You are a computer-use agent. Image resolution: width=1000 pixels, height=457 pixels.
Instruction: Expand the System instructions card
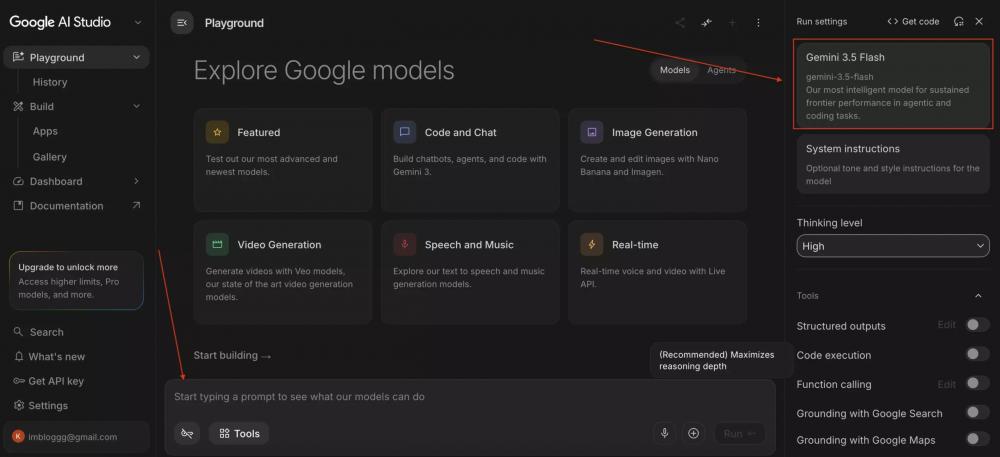click(x=893, y=164)
